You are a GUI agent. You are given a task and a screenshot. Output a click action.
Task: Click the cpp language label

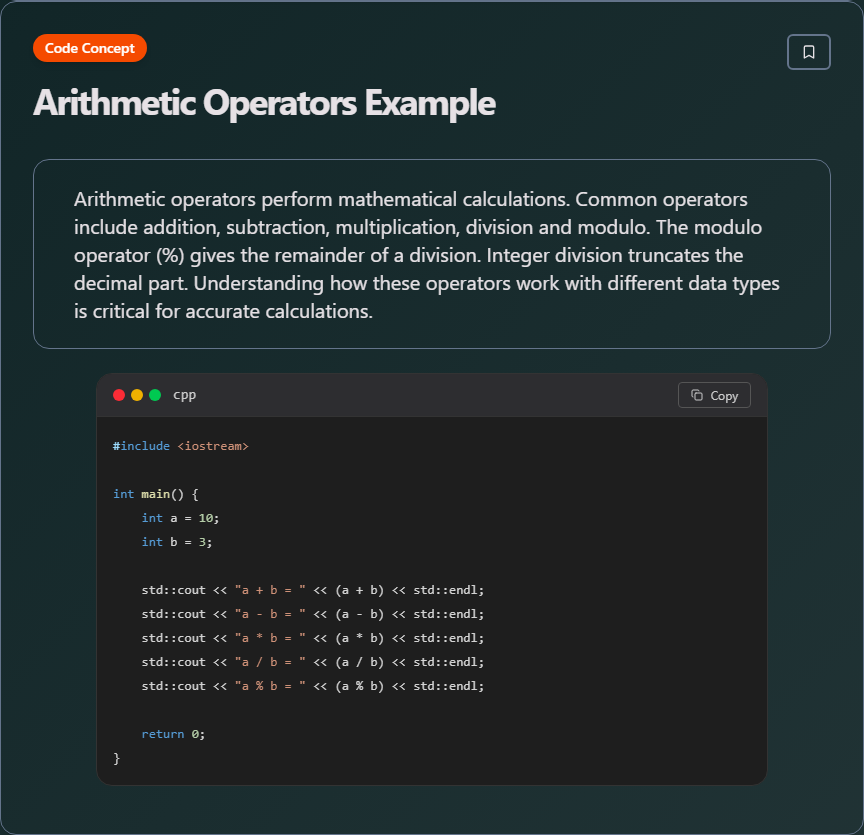click(185, 395)
